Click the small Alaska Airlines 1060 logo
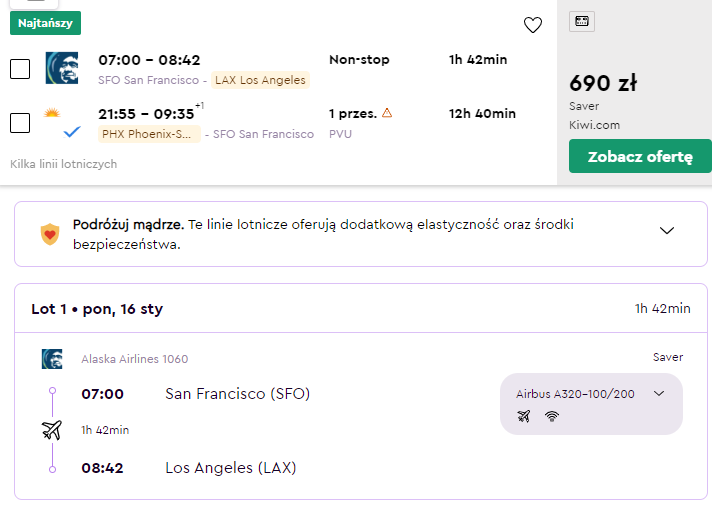712x516 pixels. coord(52,359)
